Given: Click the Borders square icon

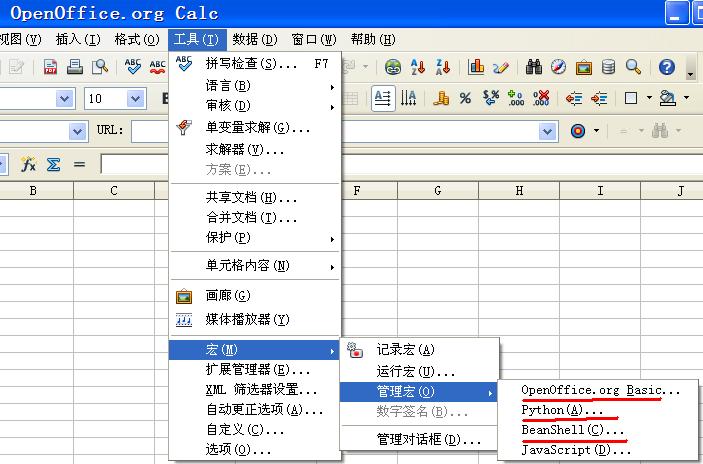Looking at the screenshot, I should (631, 98).
